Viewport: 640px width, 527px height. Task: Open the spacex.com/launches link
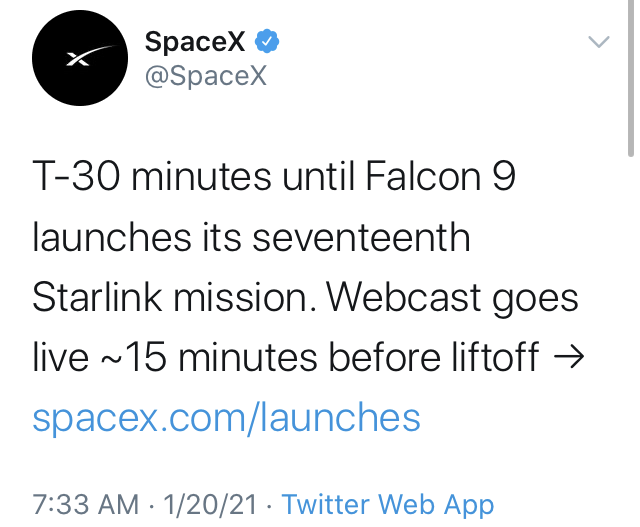pos(227,418)
